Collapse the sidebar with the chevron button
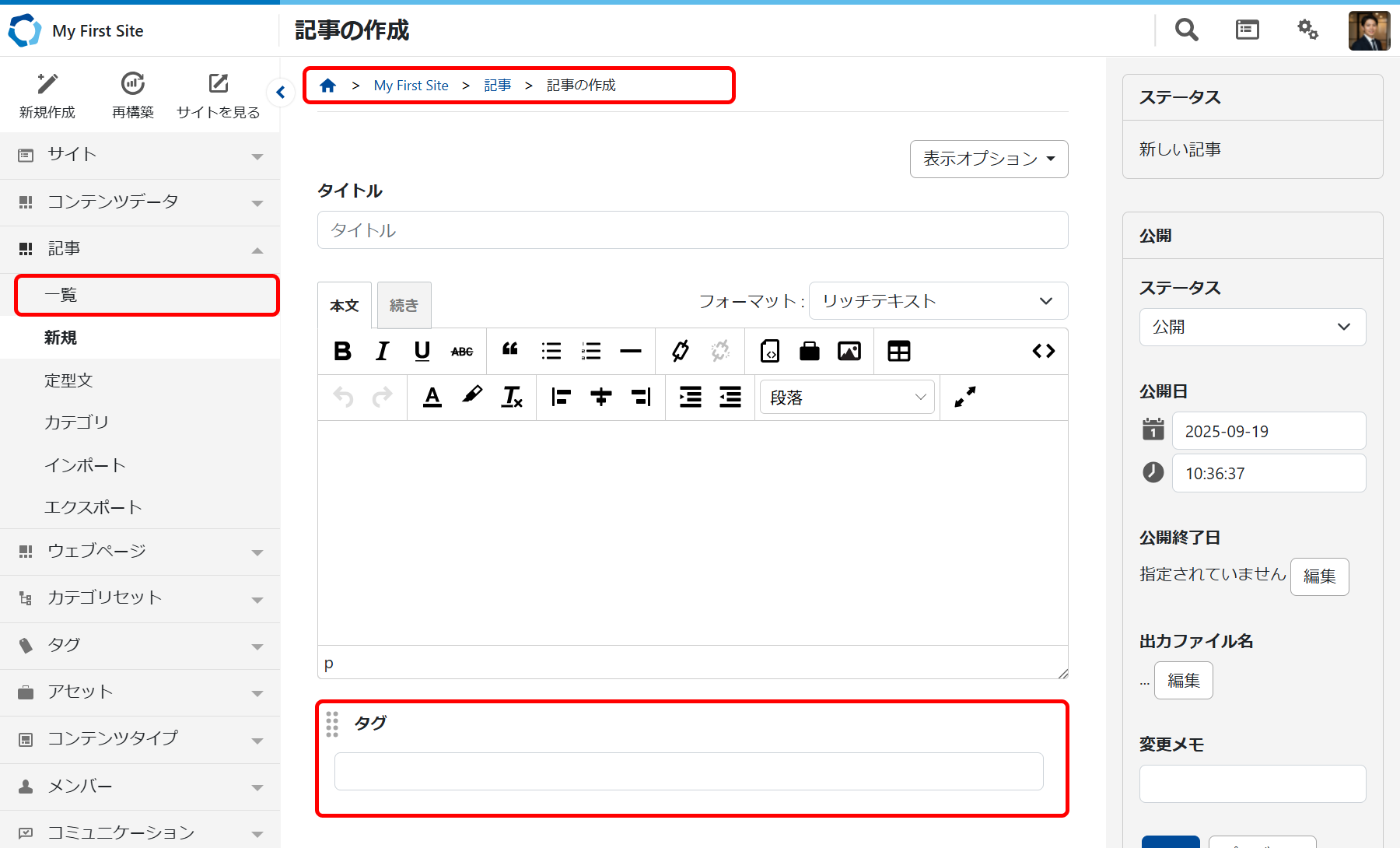 click(x=281, y=93)
